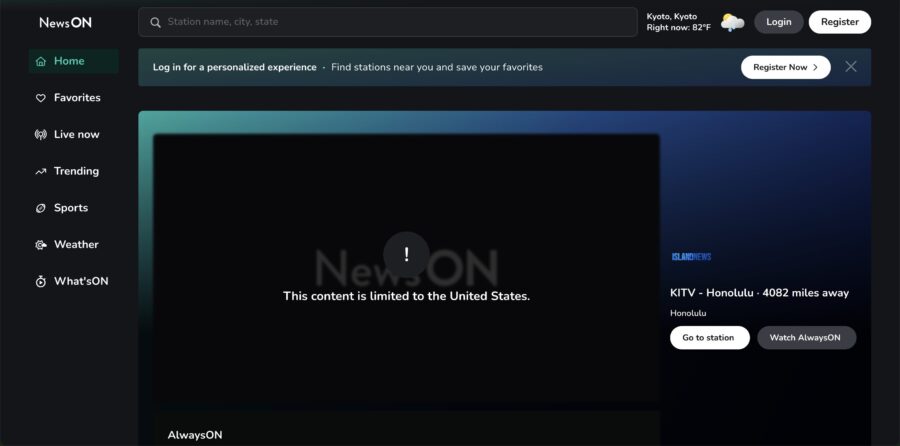Screen dimensions: 900x446
Task: Click the search magnifier icon
Action: pyautogui.click(x=155, y=22)
